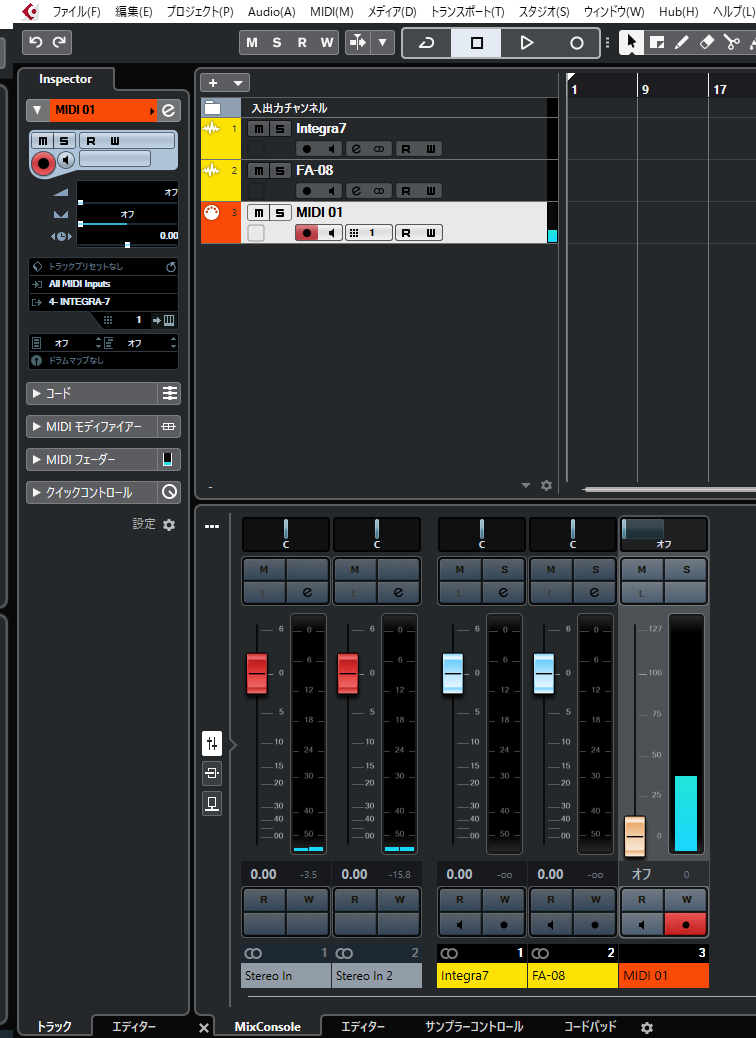The image size is (756, 1038).
Task: Click Inspector Monitor speaker button
Action: [x=65, y=160]
